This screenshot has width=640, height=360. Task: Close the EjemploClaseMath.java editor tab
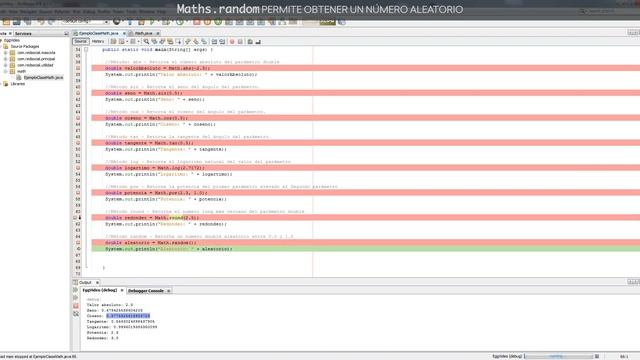(124, 33)
